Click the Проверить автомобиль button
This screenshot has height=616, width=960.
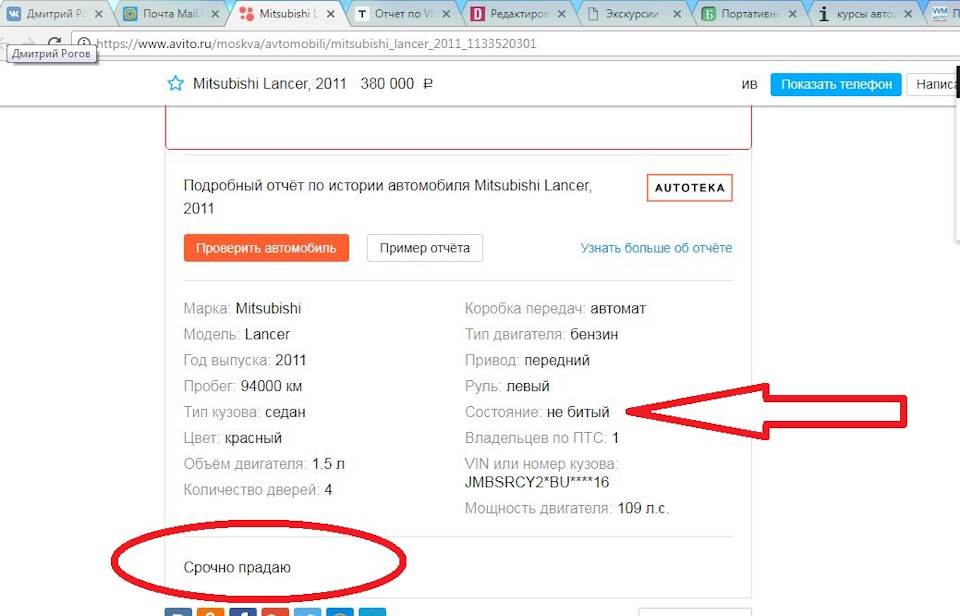tap(266, 248)
